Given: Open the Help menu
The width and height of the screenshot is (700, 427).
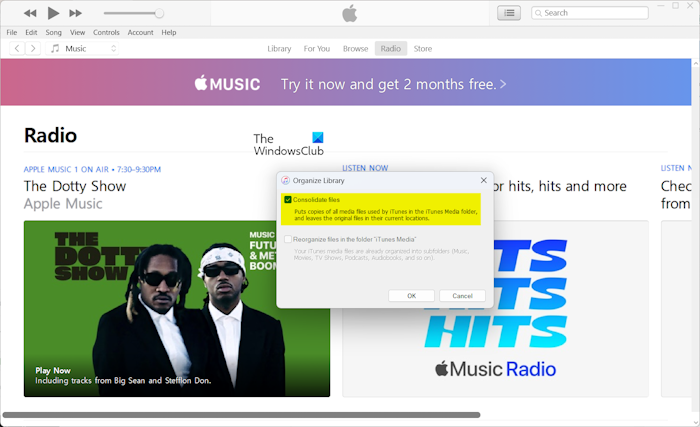Looking at the screenshot, I should (169, 32).
